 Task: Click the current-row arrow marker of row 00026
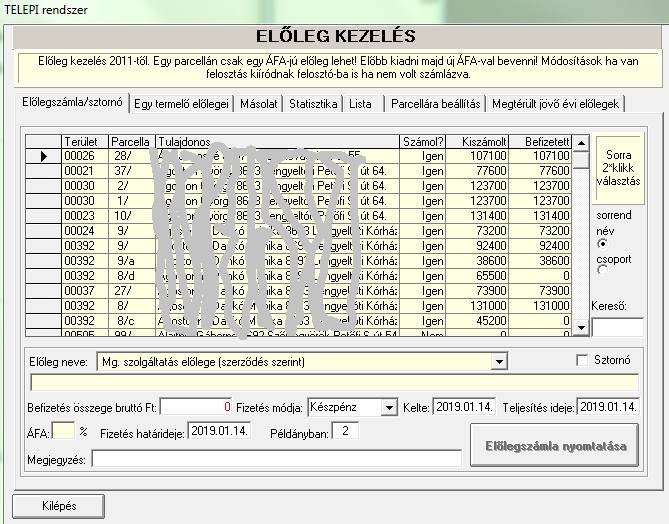click(44, 156)
